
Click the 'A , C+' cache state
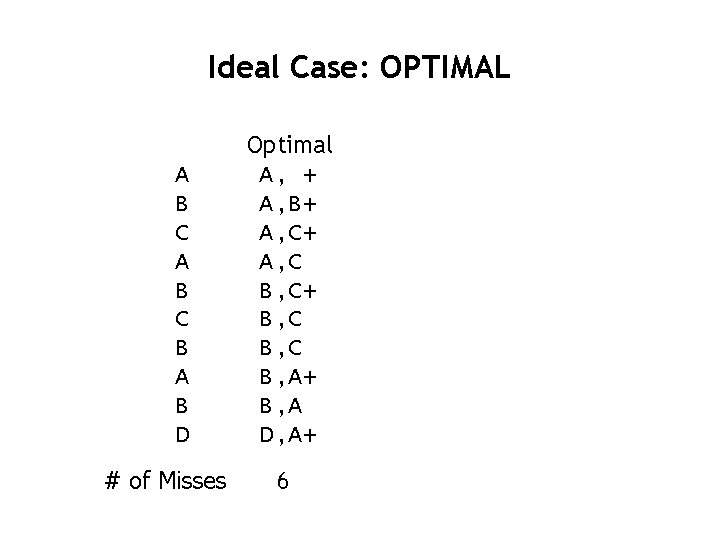tap(288, 233)
